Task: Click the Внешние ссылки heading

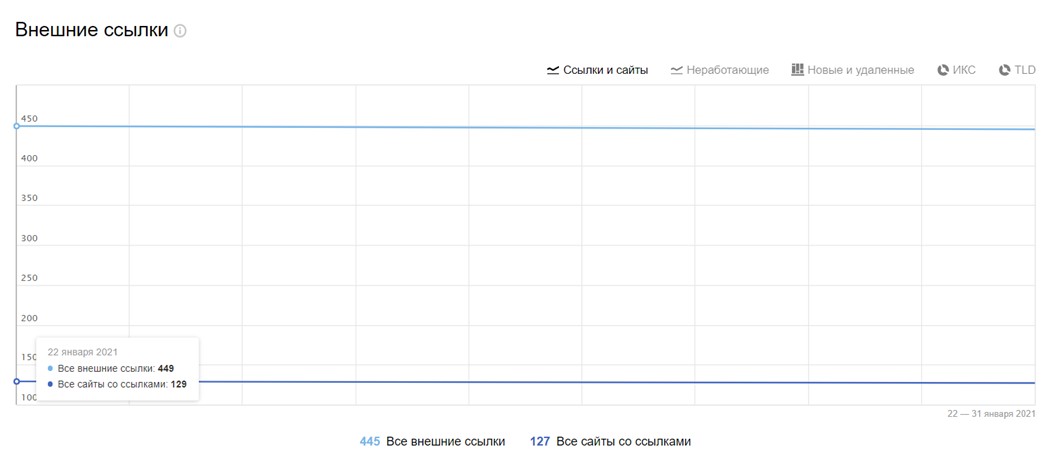Action: click(91, 31)
